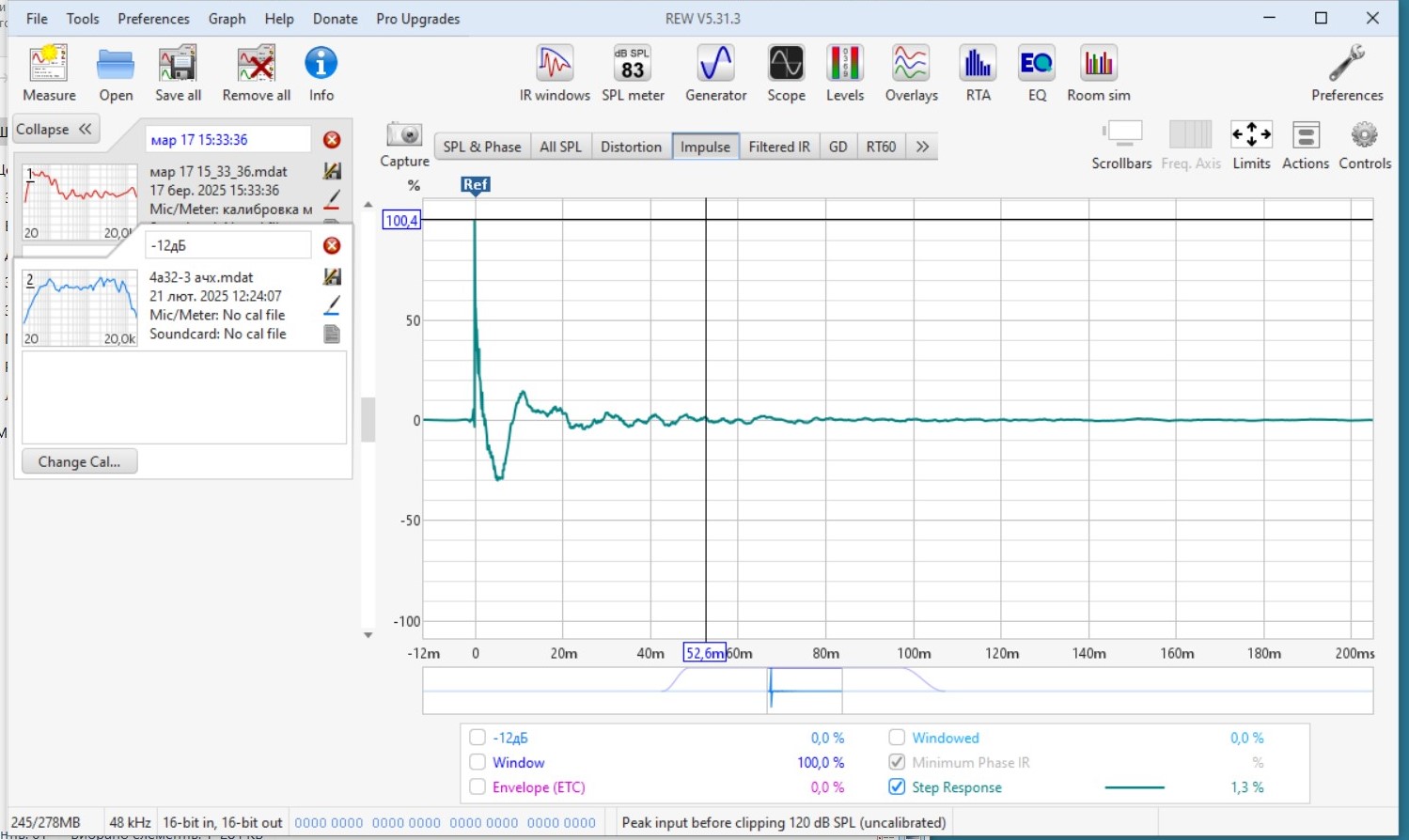Enable the Windowed trace checkbox
Screen dimensions: 1409x840
pos(897,738)
